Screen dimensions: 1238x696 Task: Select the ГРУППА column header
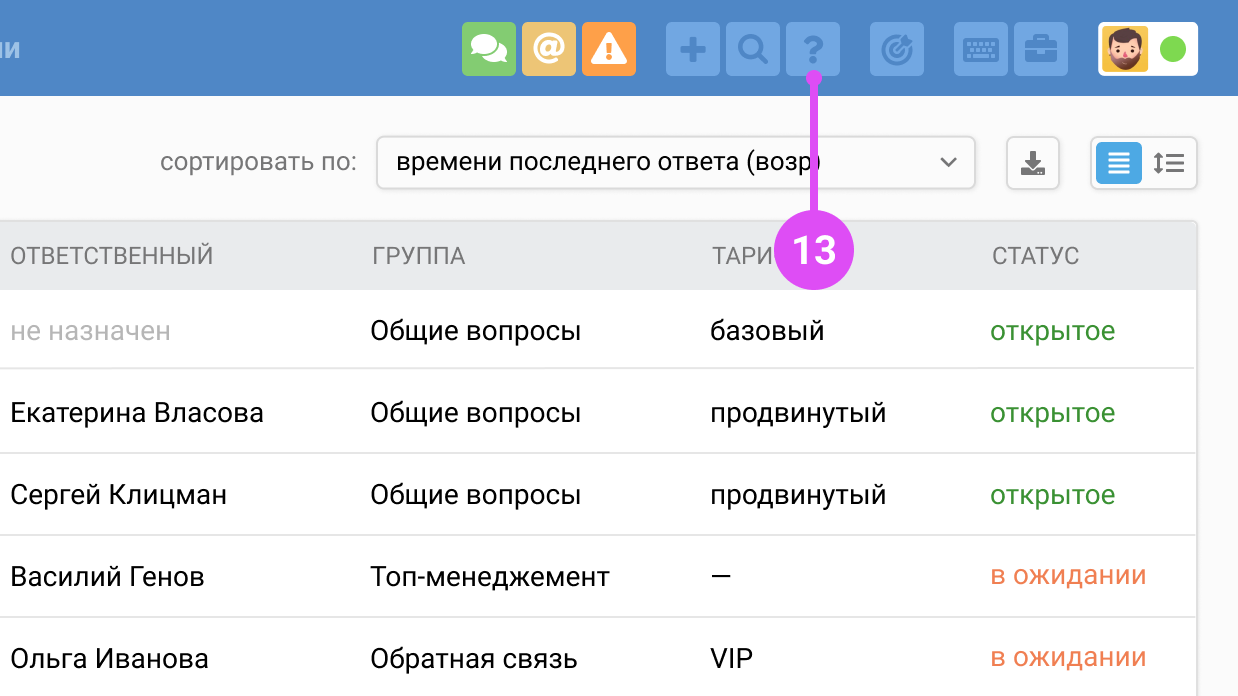420,255
